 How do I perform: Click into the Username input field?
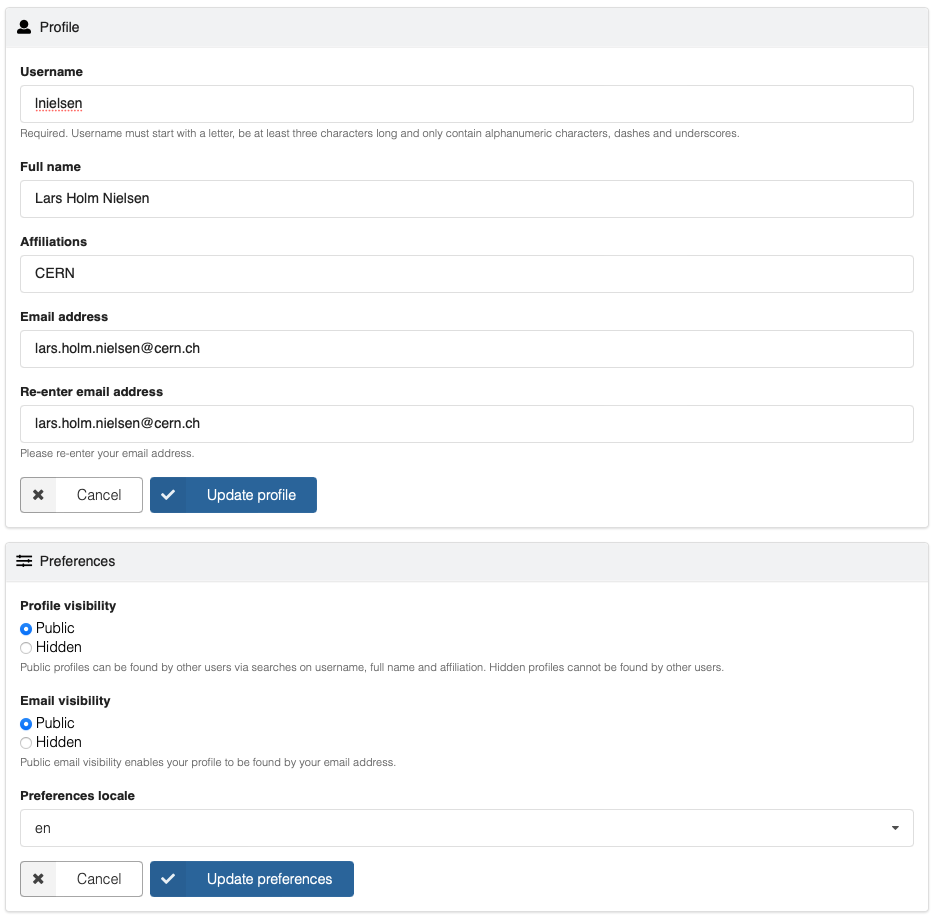(x=466, y=104)
